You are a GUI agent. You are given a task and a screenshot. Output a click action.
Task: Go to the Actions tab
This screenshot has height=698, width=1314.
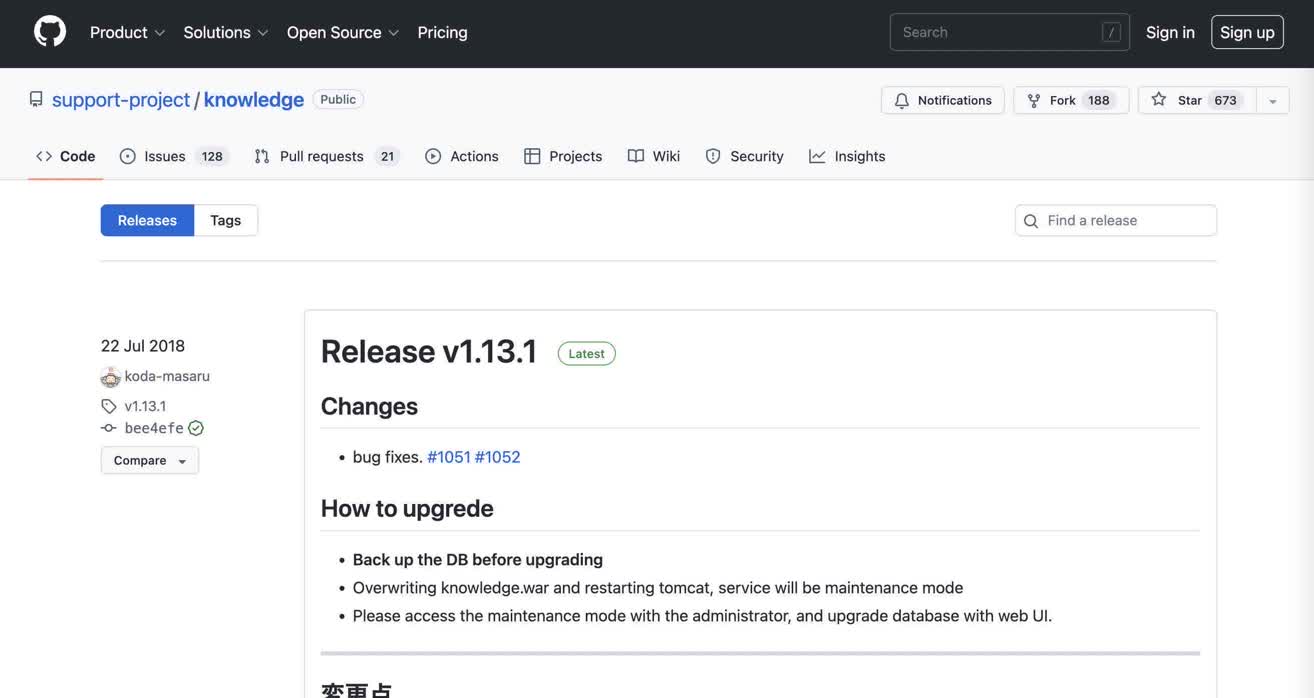pyautogui.click(x=462, y=156)
